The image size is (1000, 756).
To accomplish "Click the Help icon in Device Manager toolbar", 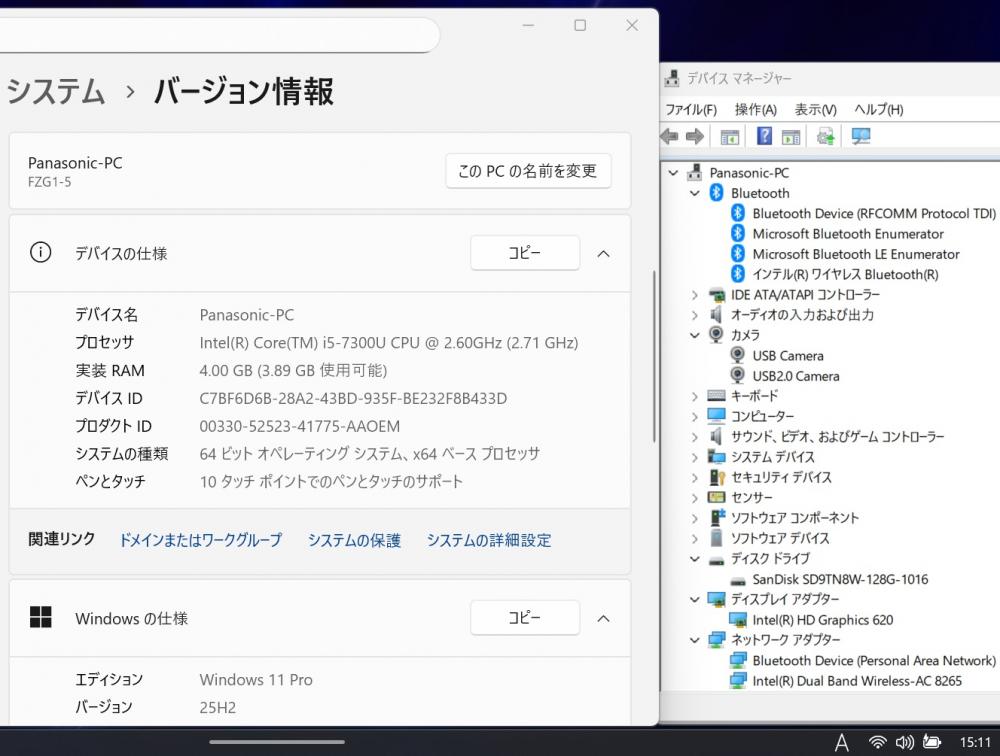I will [x=764, y=136].
